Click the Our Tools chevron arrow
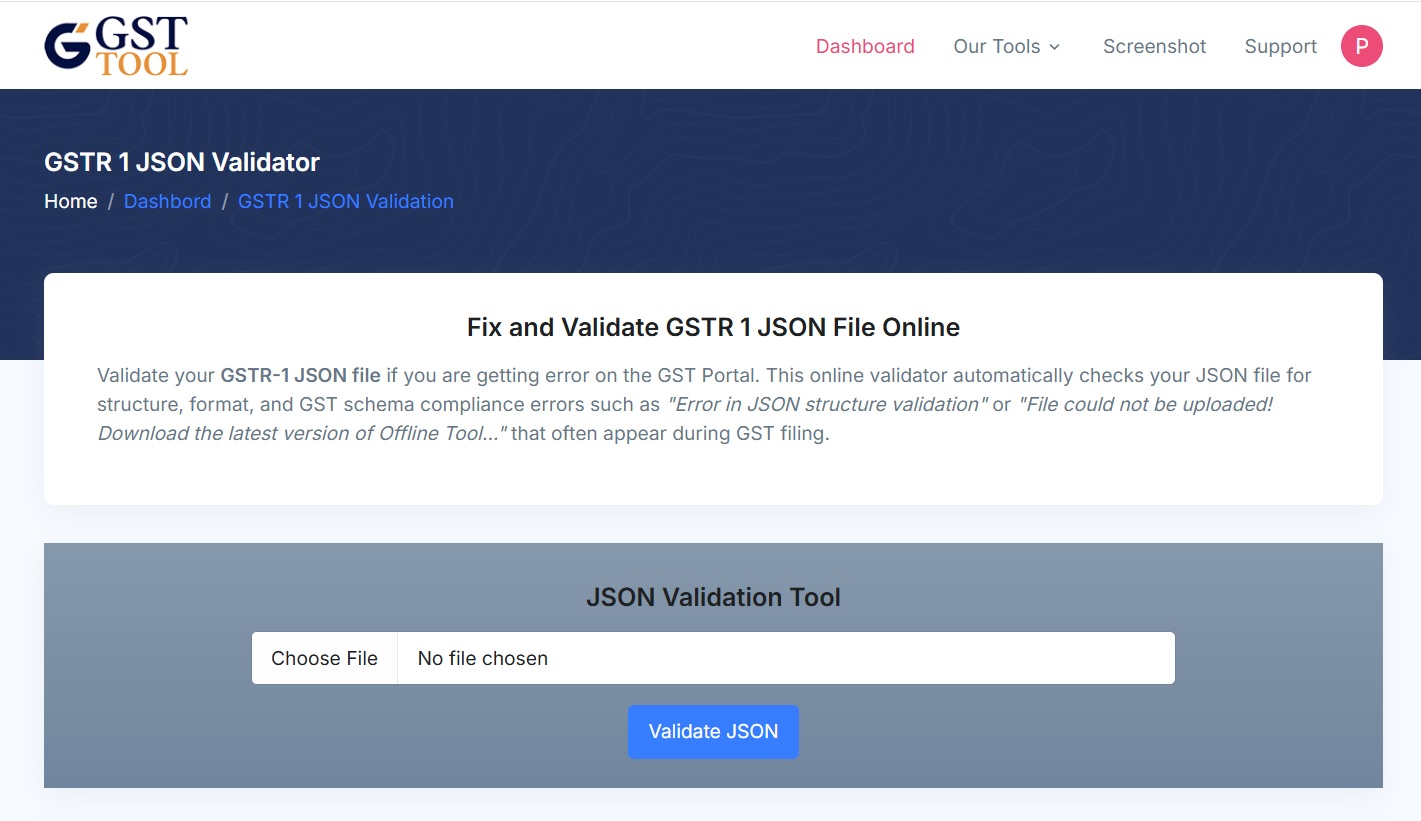This screenshot has height=821, width=1421. coord(1057,47)
